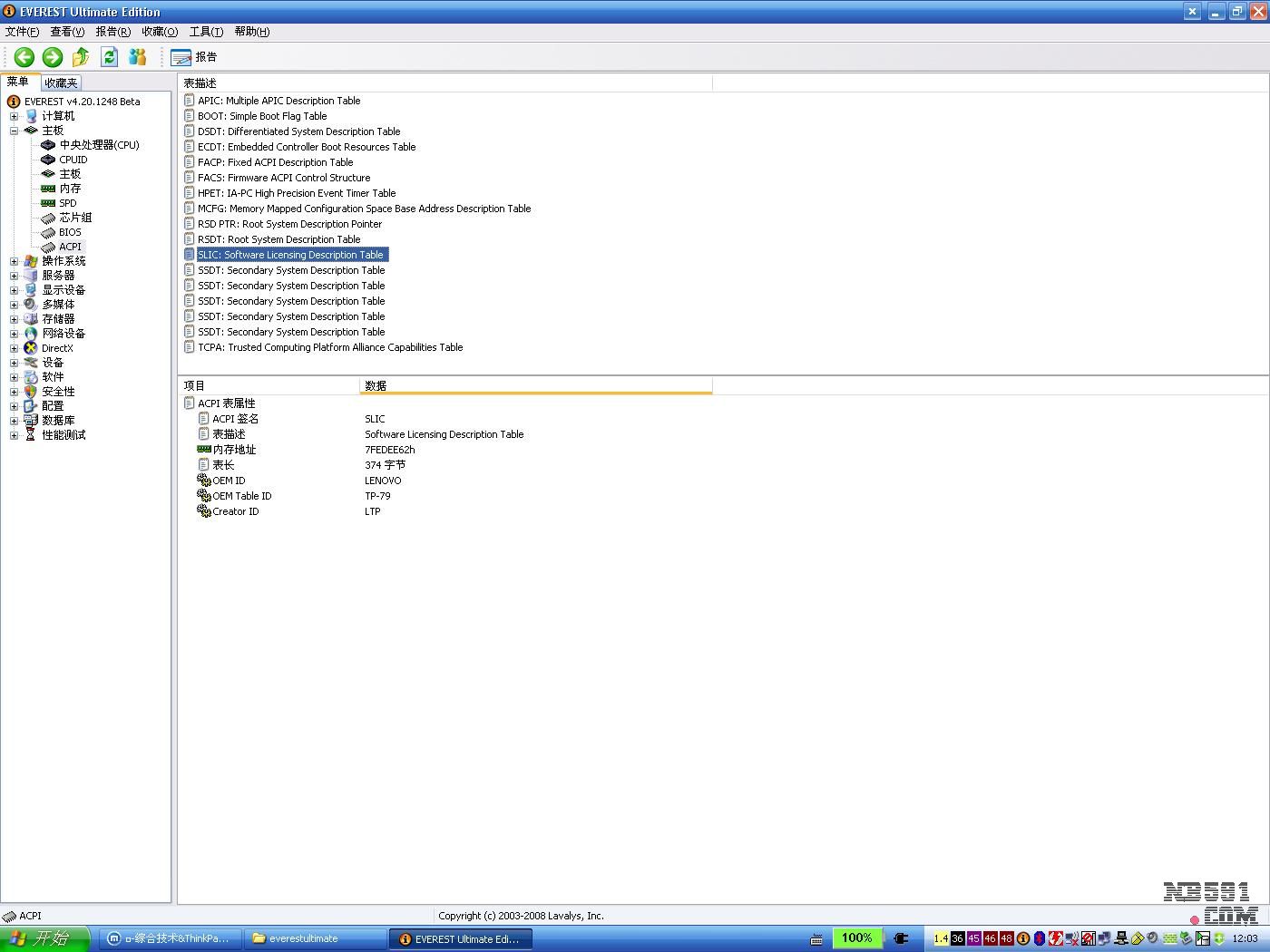Click the 开始 Start button
The width and height of the screenshot is (1270, 952).
[x=44, y=938]
